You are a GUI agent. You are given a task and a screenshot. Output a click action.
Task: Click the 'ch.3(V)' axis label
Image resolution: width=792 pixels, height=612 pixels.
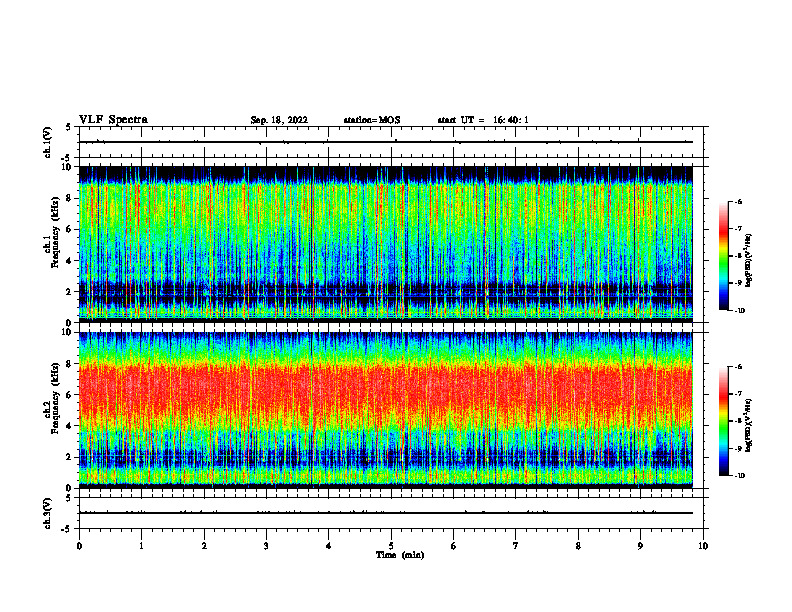tap(47, 513)
